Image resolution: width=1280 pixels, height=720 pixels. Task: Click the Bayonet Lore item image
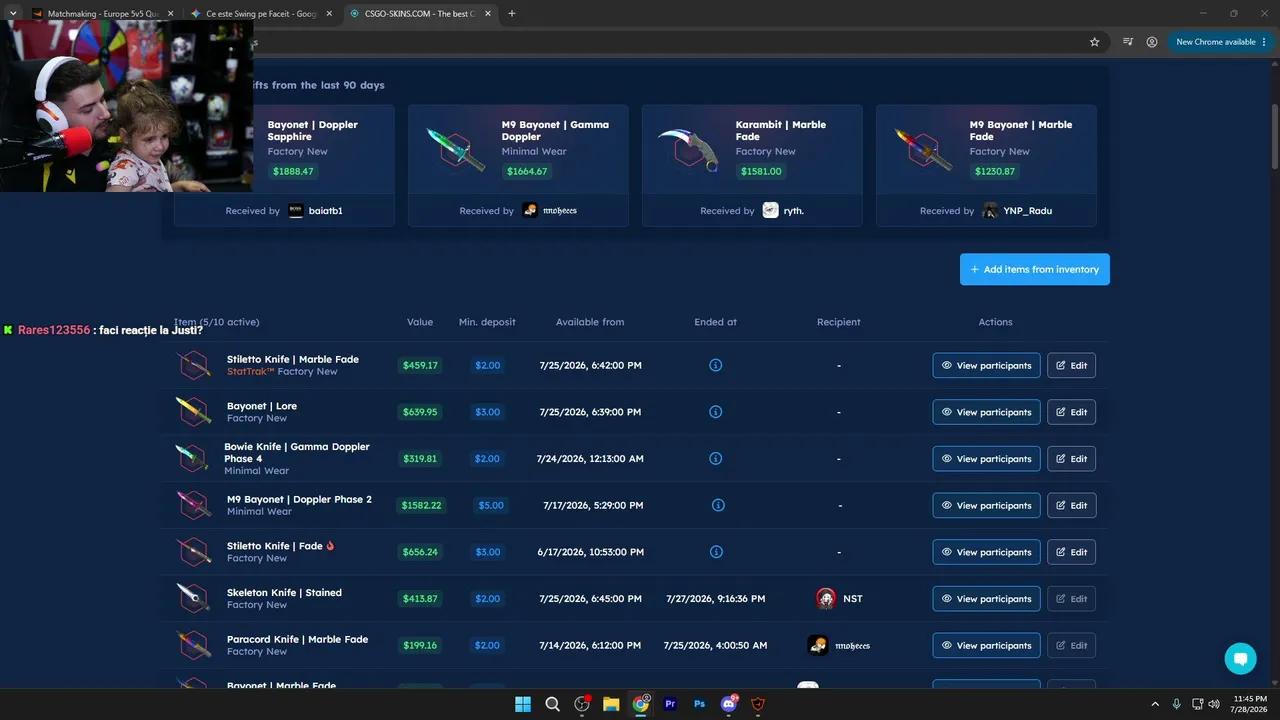[x=194, y=412]
